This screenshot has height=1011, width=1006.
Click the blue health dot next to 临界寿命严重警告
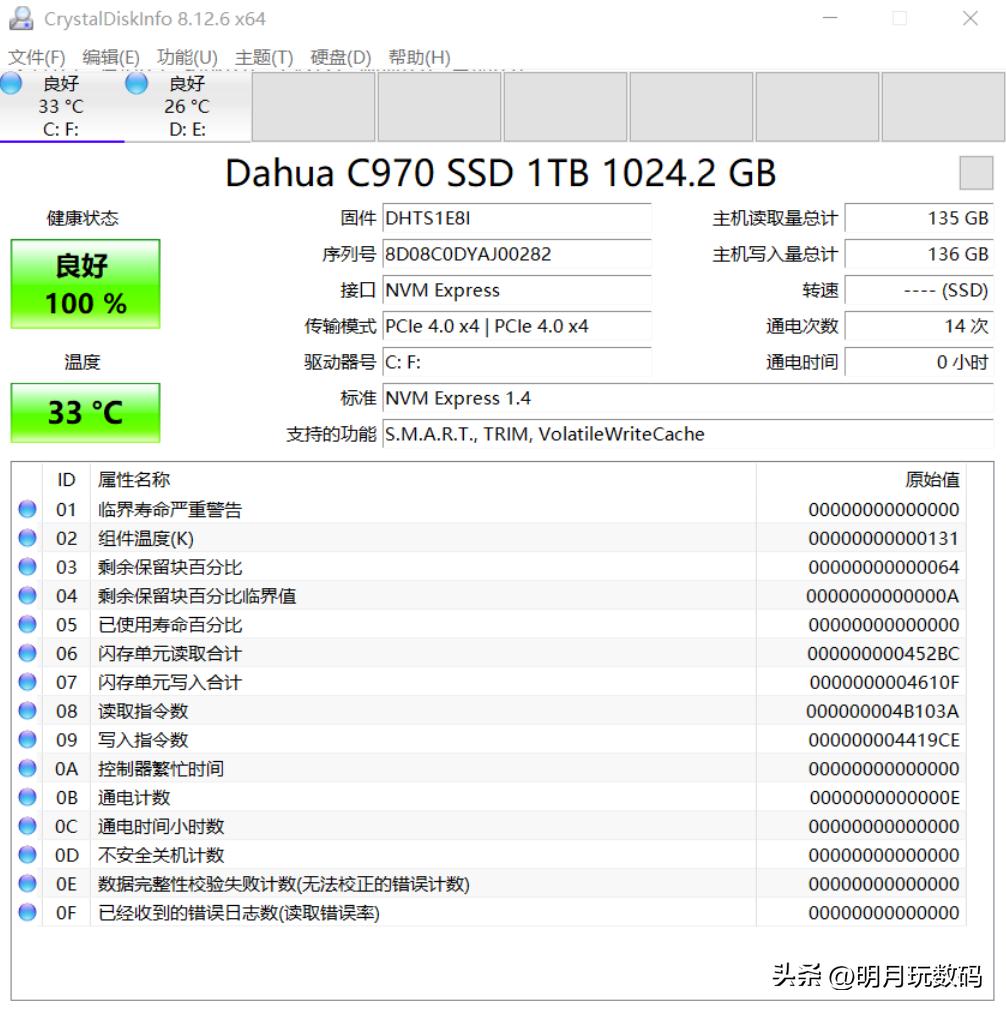tap(26, 508)
